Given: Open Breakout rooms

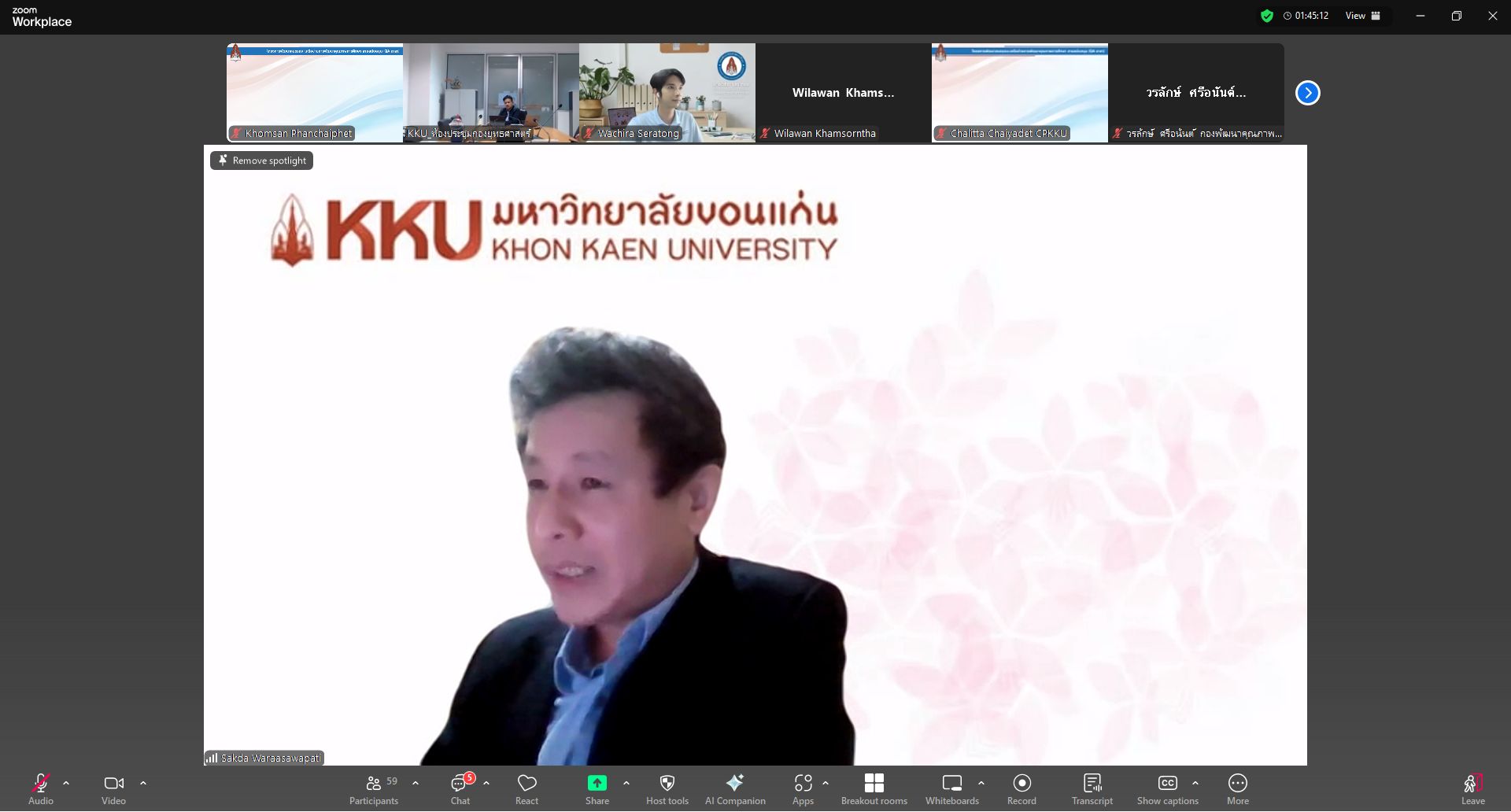Looking at the screenshot, I should 874,789.
